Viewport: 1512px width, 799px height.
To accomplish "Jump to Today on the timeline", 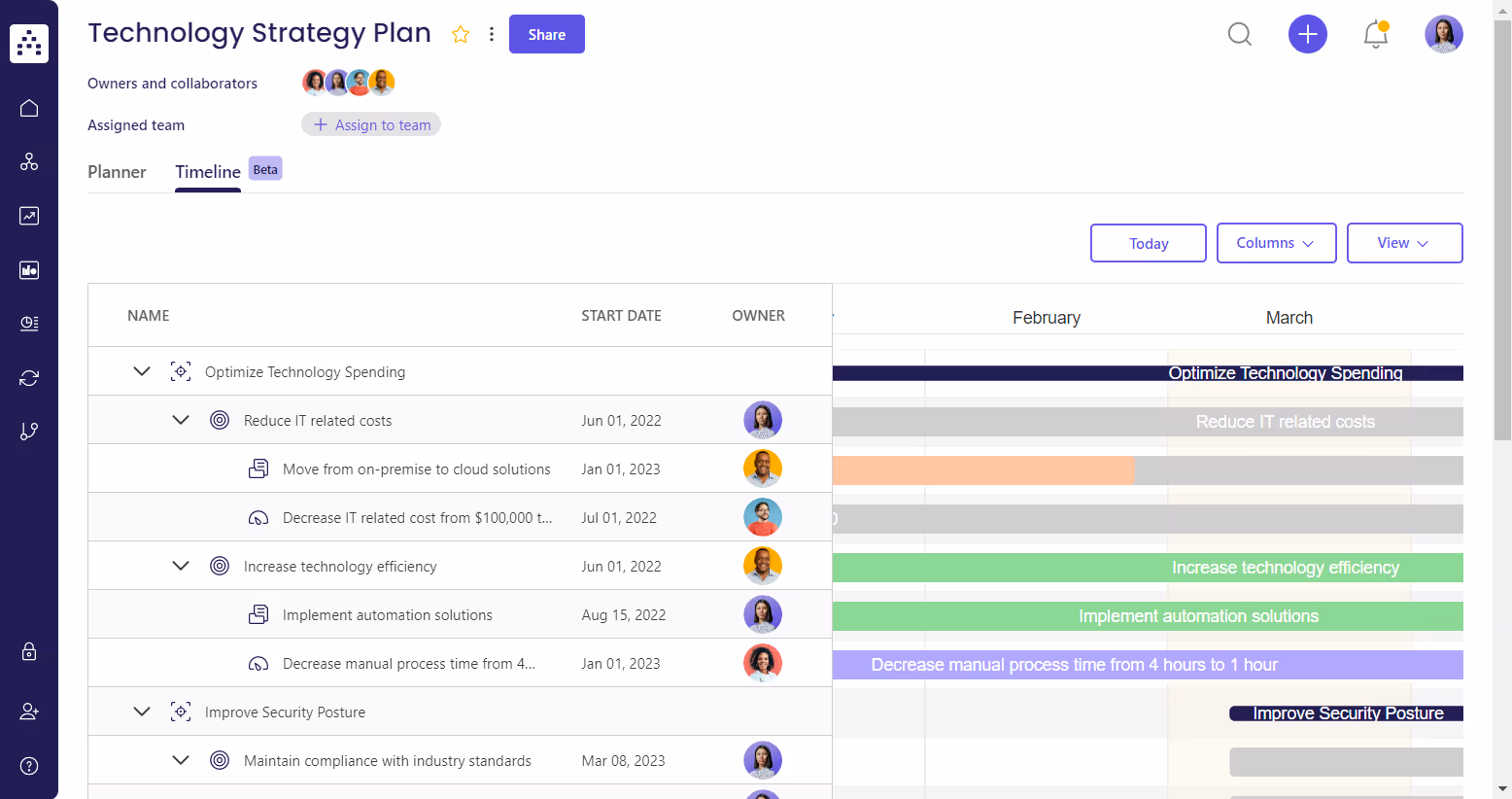I will coord(1148,243).
